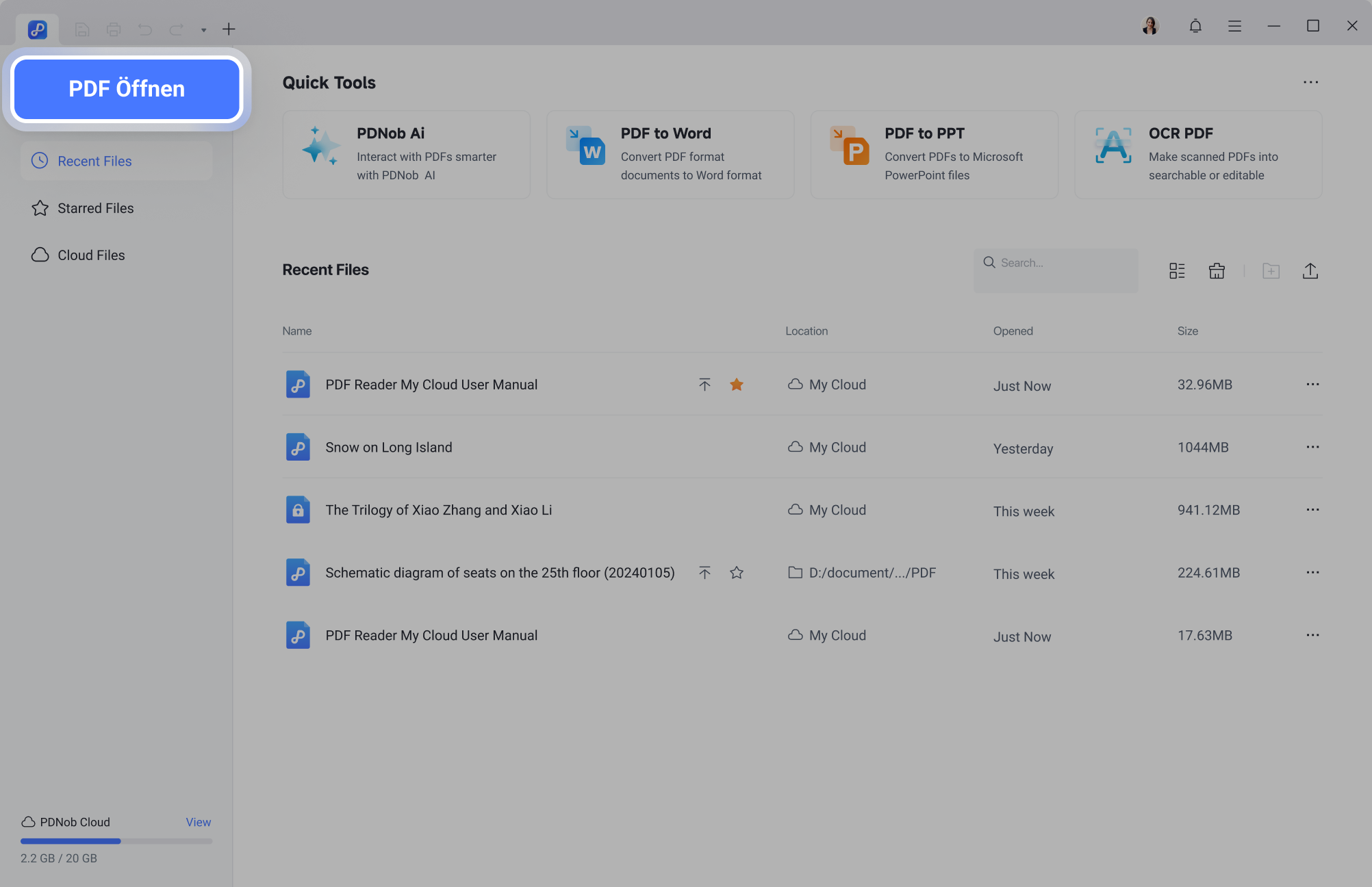Click the clear recent files trash icon
Viewport: 1372px width, 887px height.
1217,271
